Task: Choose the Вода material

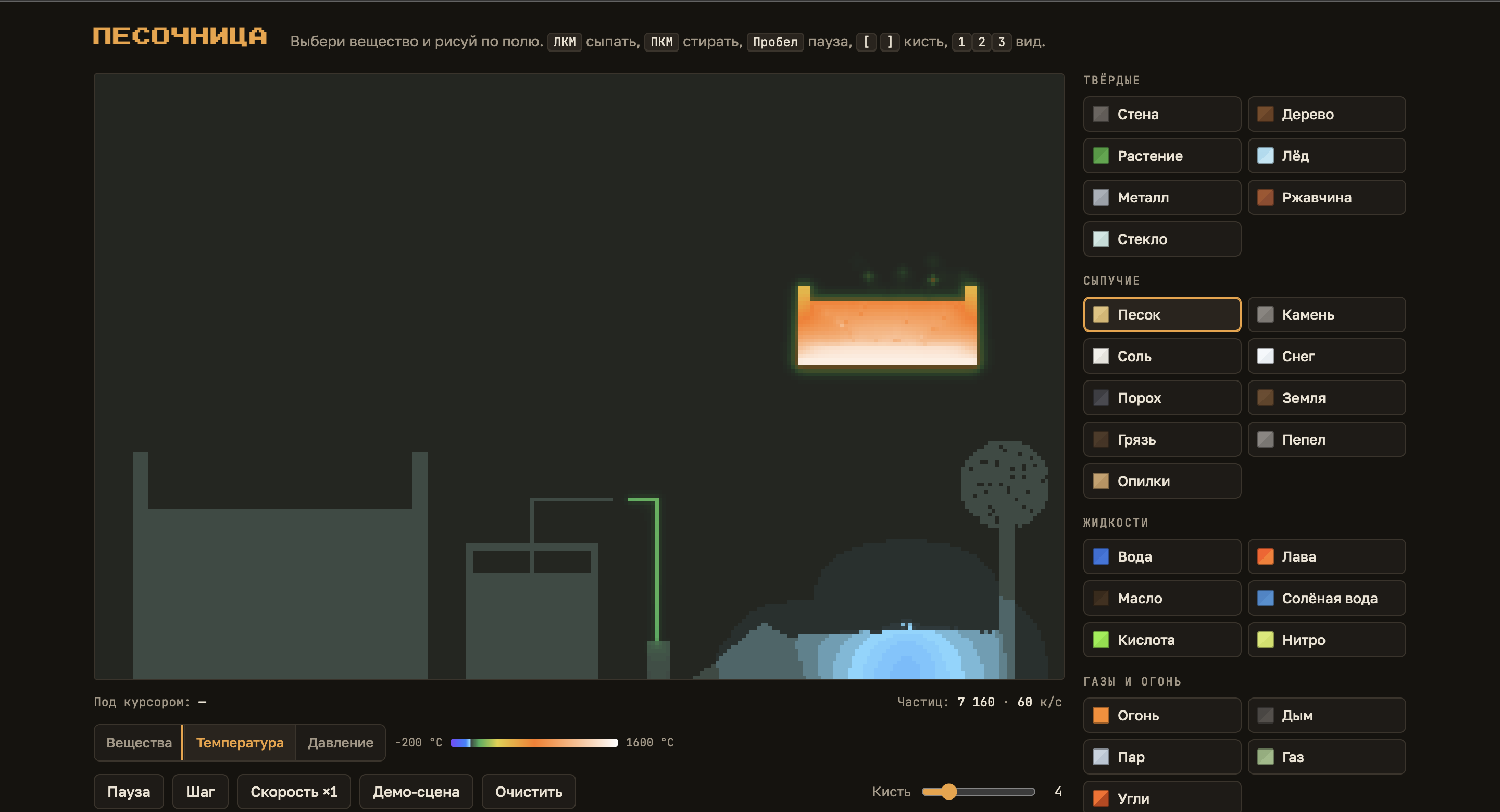Action: [x=1161, y=556]
